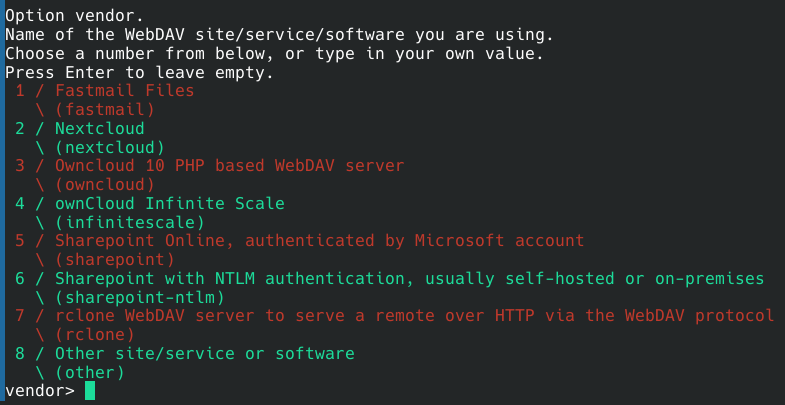Click "Other site/service or software" option

pos(204,354)
